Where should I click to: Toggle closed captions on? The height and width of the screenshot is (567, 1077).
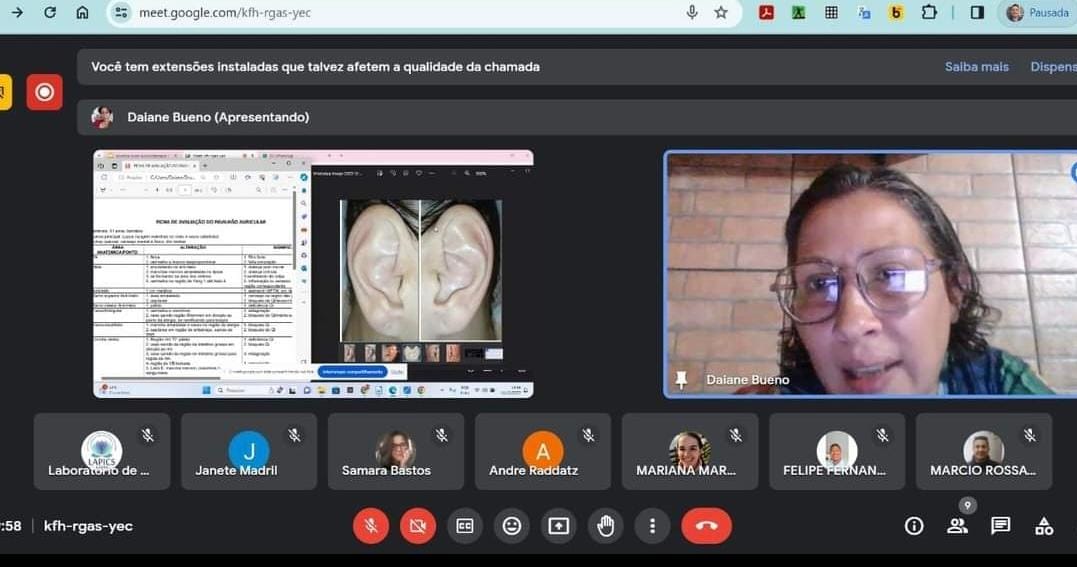click(464, 526)
